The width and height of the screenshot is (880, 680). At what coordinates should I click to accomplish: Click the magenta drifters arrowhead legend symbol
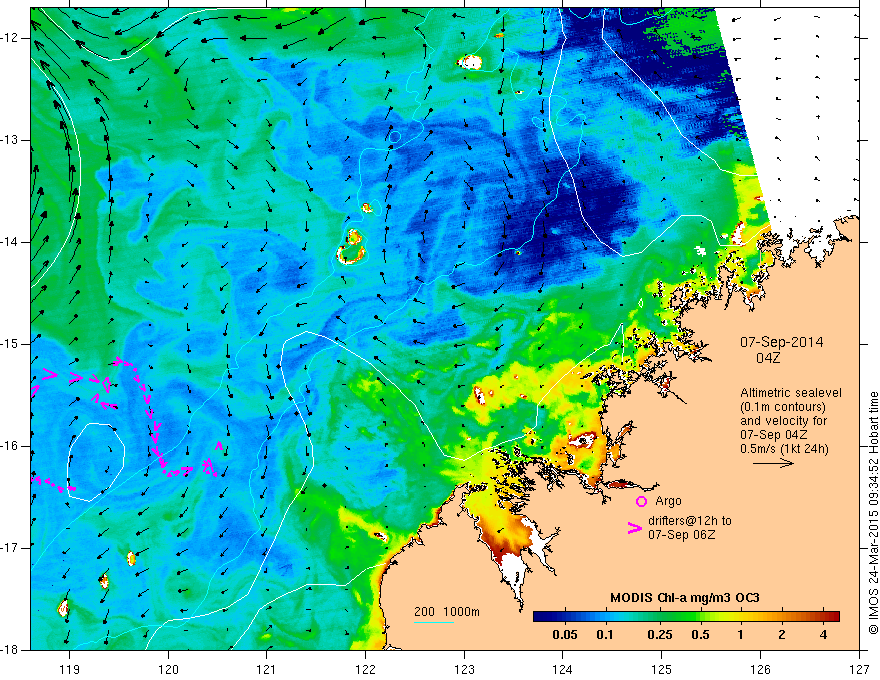point(635,528)
